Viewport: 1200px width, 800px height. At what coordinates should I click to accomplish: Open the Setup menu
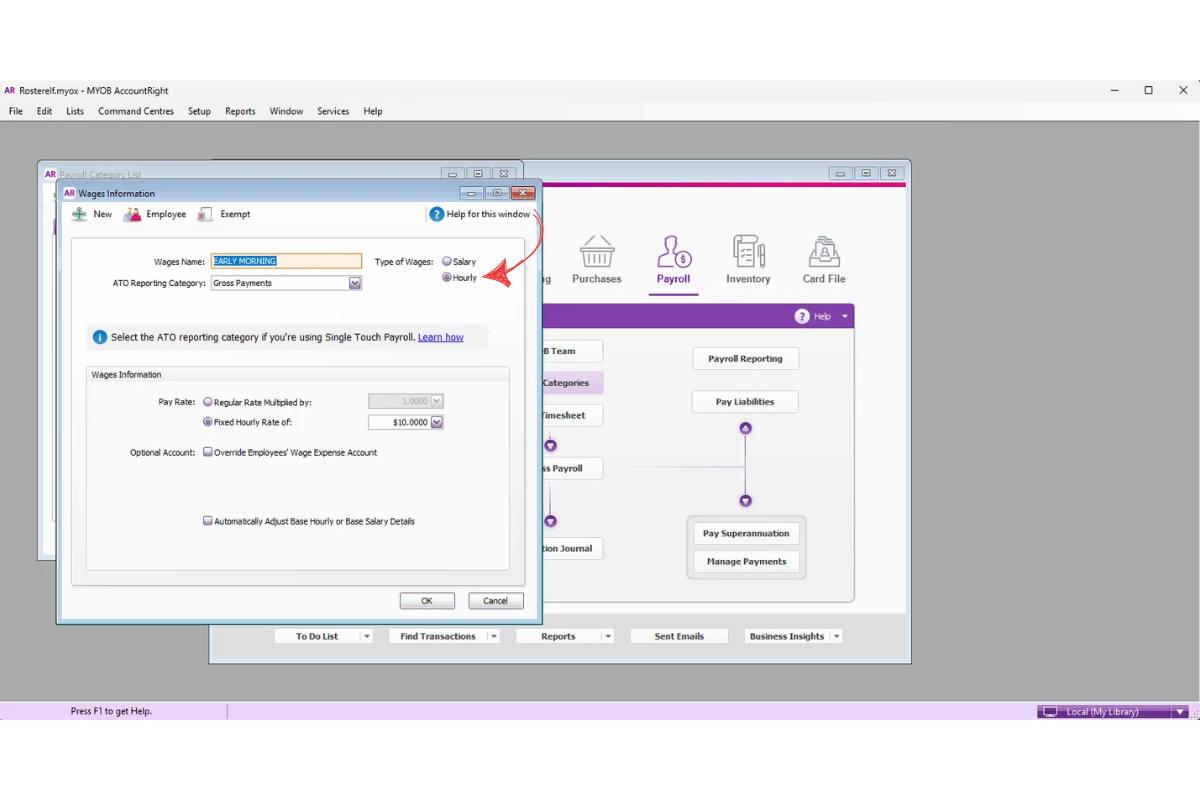click(x=199, y=111)
